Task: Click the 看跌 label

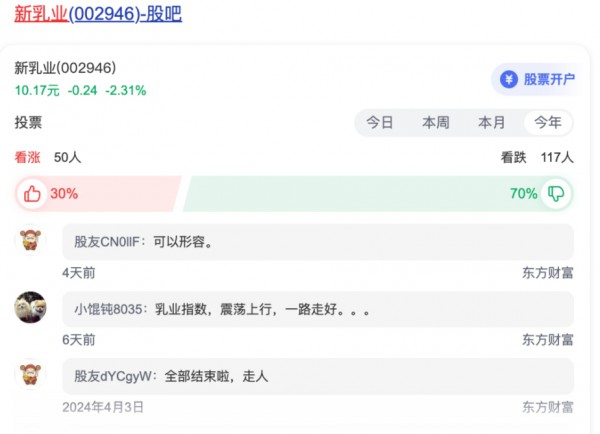Action: pyautogui.click(x=514, y=157)
